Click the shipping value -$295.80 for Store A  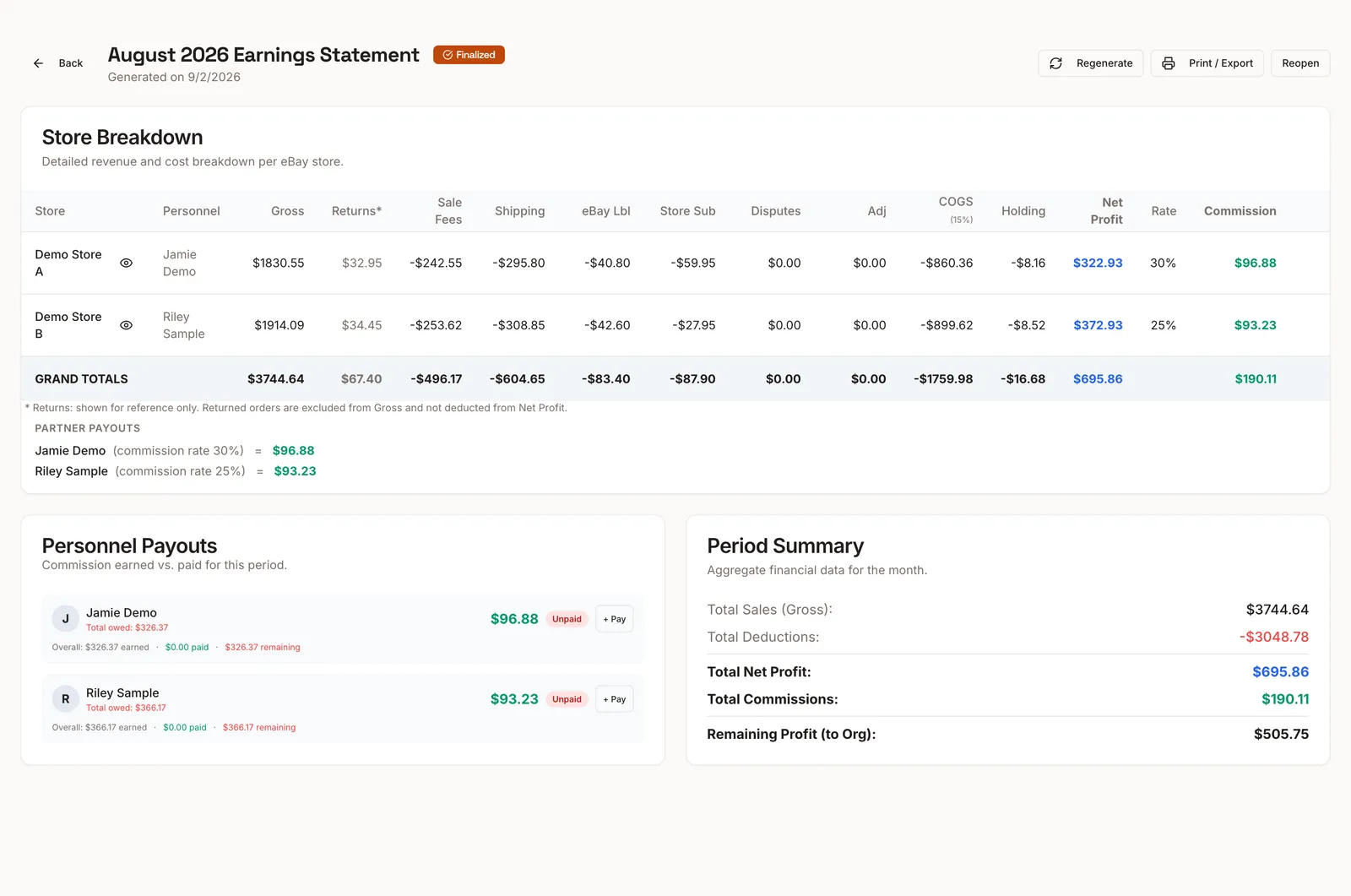click(518, 263)
